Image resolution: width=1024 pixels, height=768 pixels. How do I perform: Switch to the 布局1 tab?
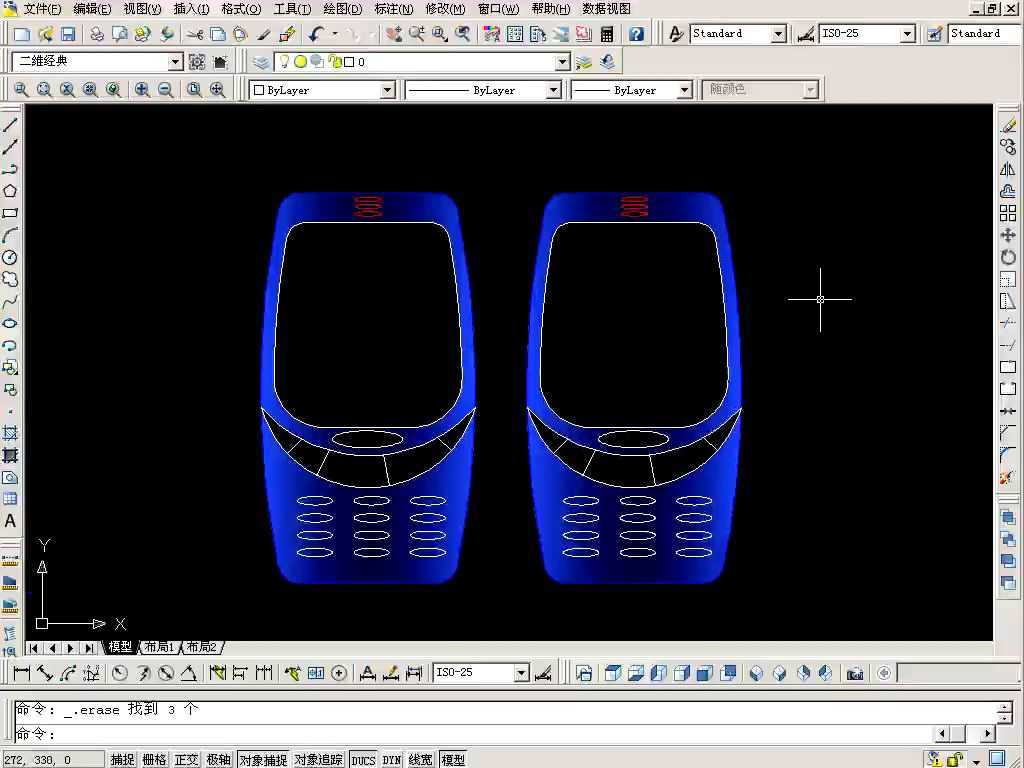(x=159, y=647)
